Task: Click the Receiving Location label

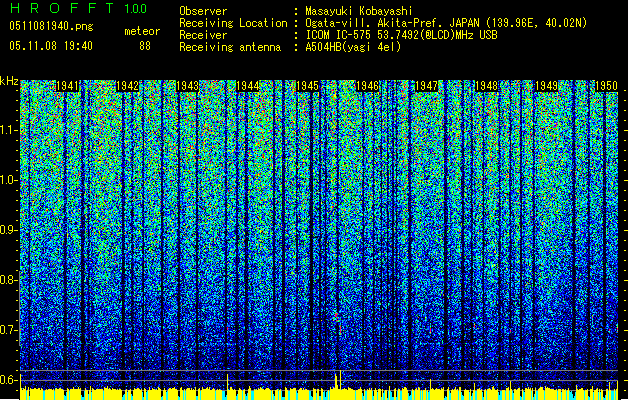Action: point(233,23)
